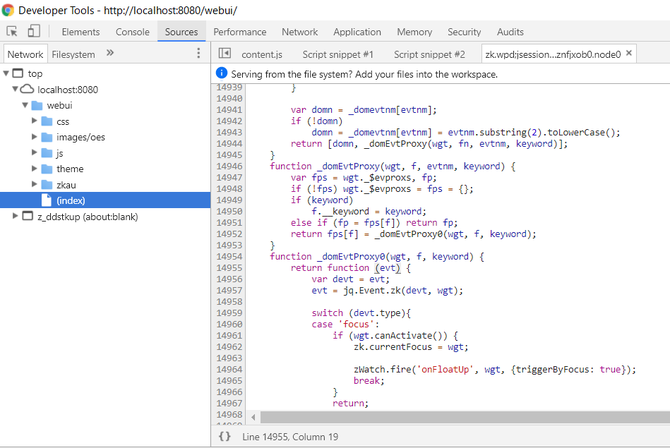This screenshot has height=448, width=670.
Task: Click the theme folder icon
Action: pyautogui.click(x=47, y=169)
